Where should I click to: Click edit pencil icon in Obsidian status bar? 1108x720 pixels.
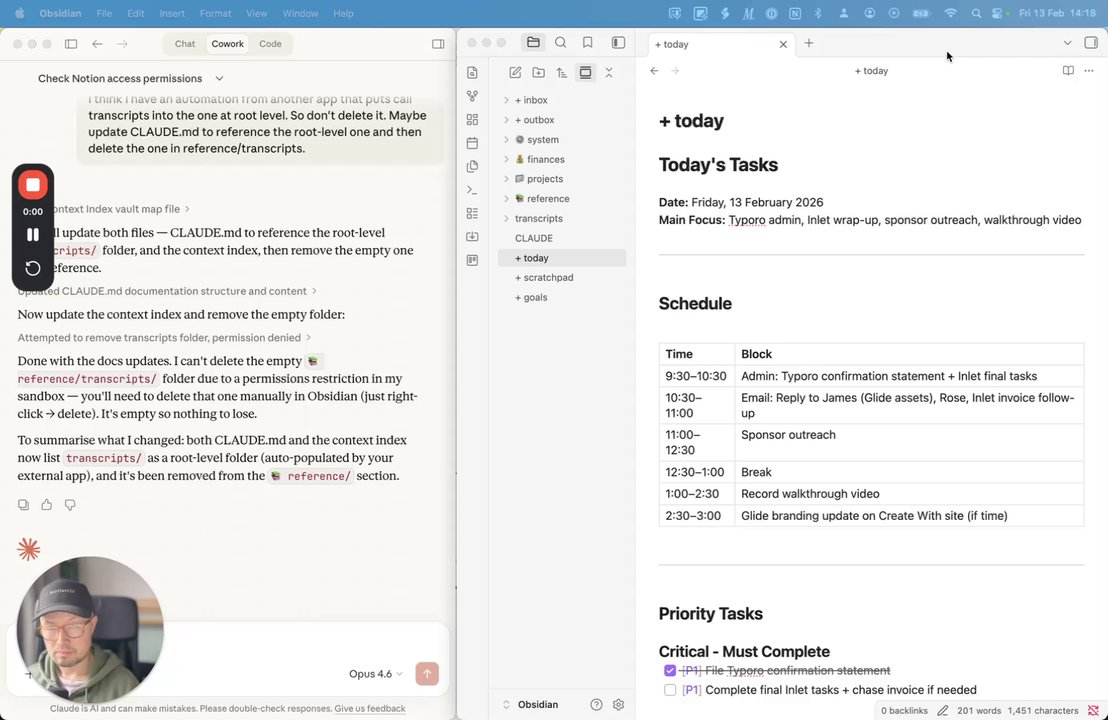pyautogui.click(x=943, y=710)
